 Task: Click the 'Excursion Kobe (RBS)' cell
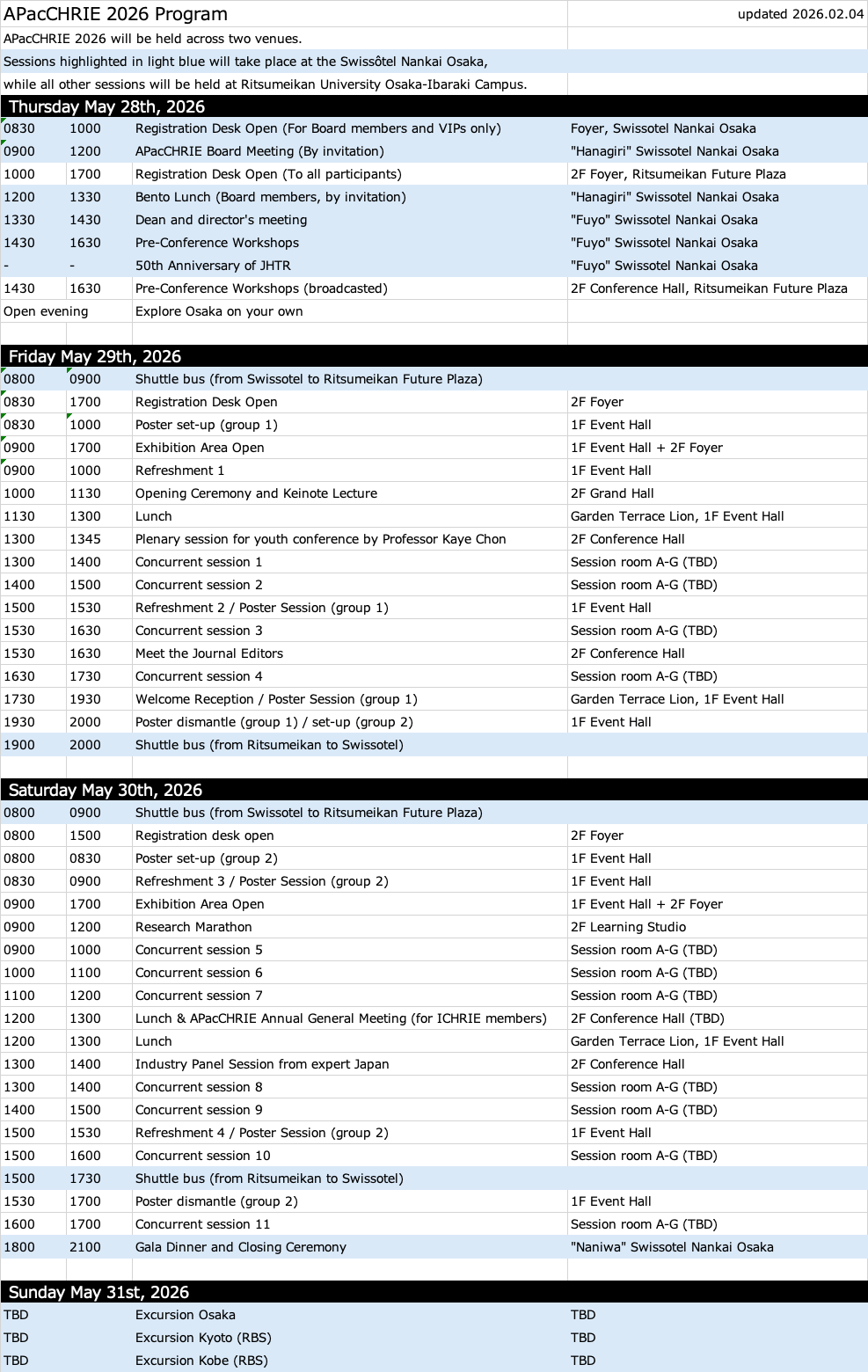pos(201,1361)
